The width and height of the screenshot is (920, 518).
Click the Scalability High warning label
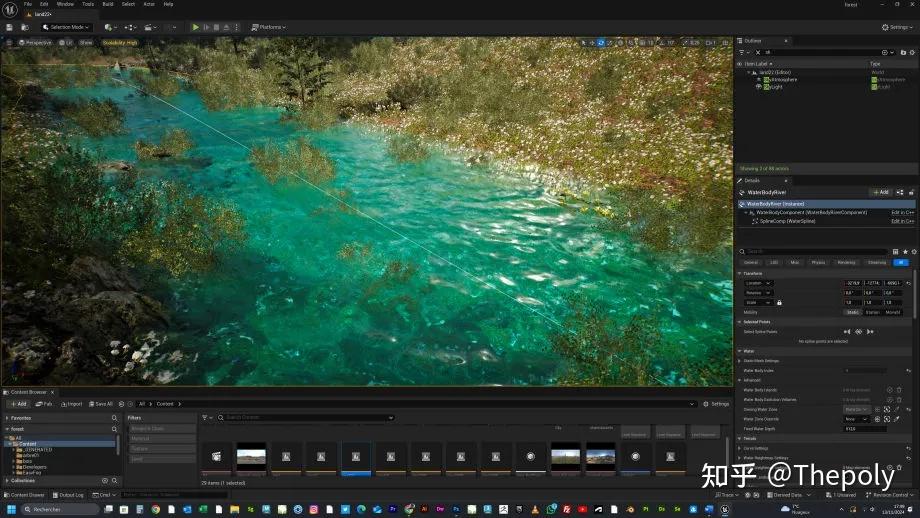point(120,43)
